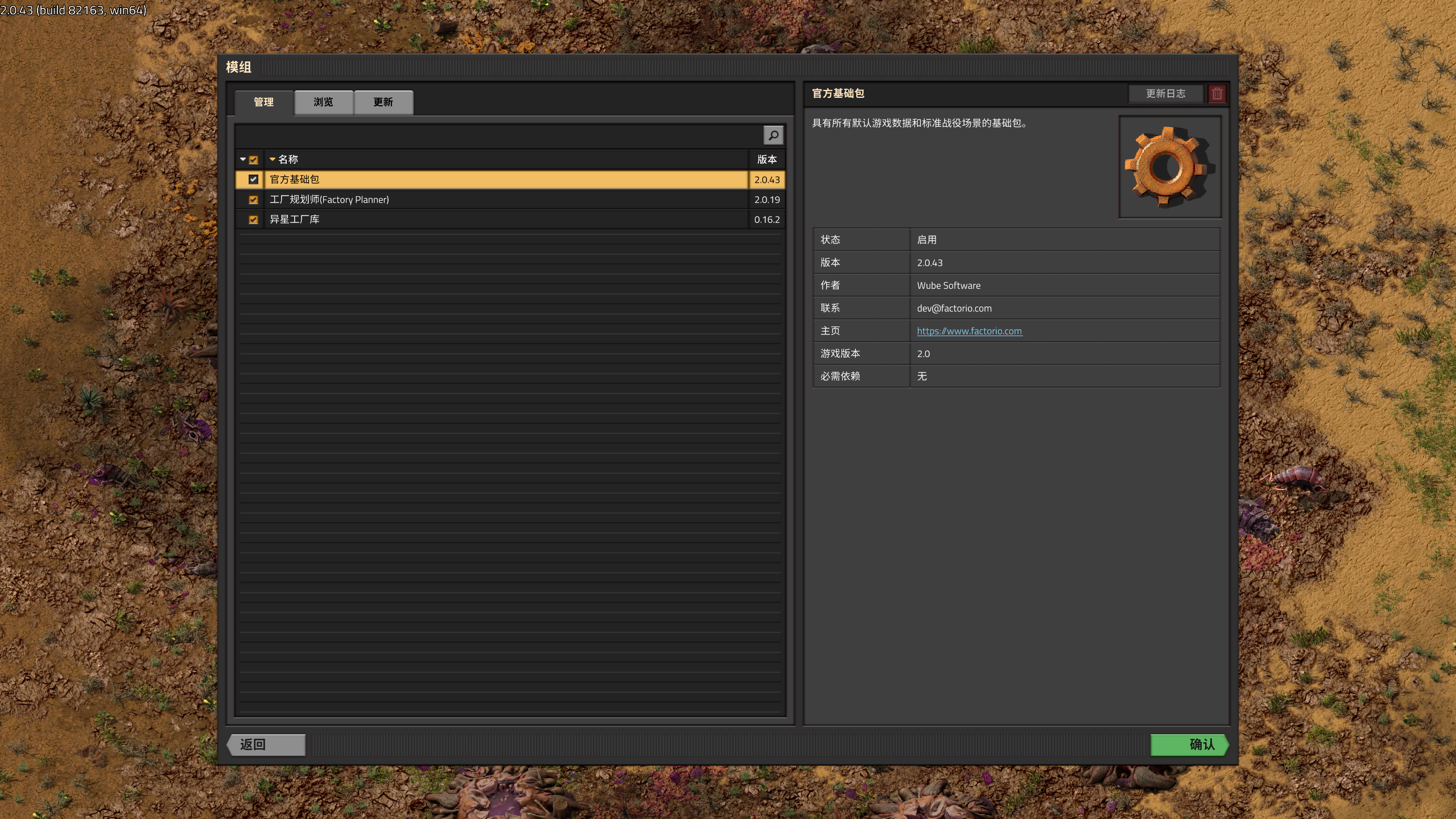
Task: Go back using the 返回 button
Action: pos(266,744)
